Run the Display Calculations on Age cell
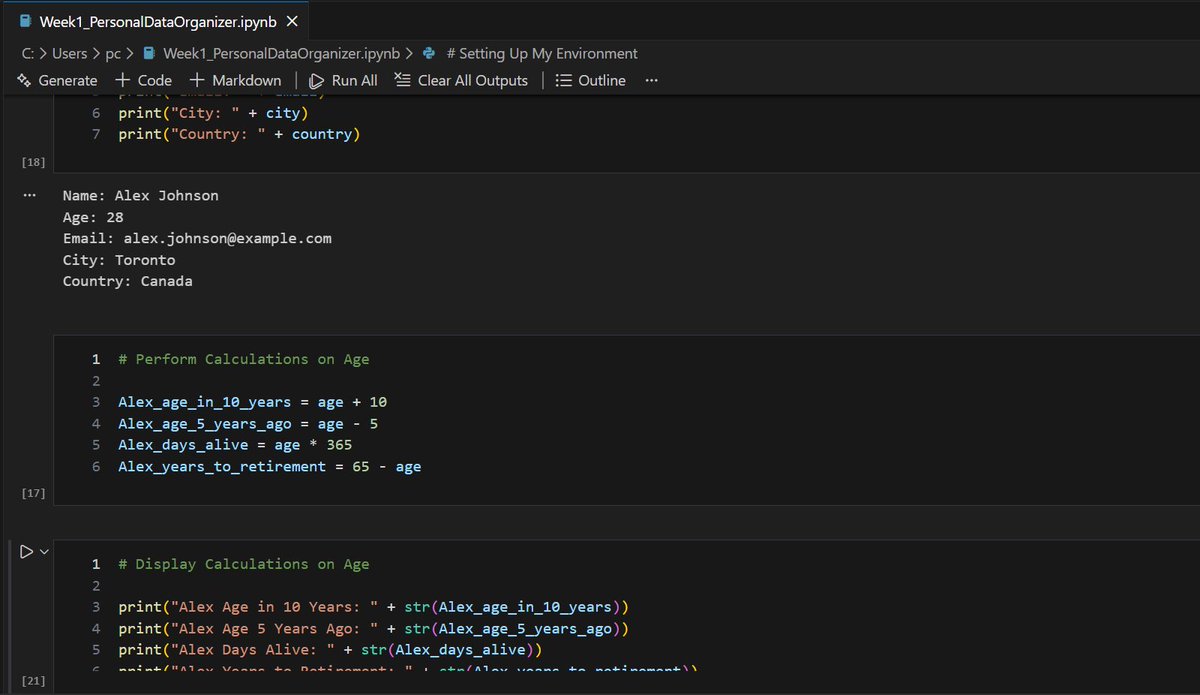The width and height of the screenshot is (1200, 695). pyautogui.click(x=26, y=551)
